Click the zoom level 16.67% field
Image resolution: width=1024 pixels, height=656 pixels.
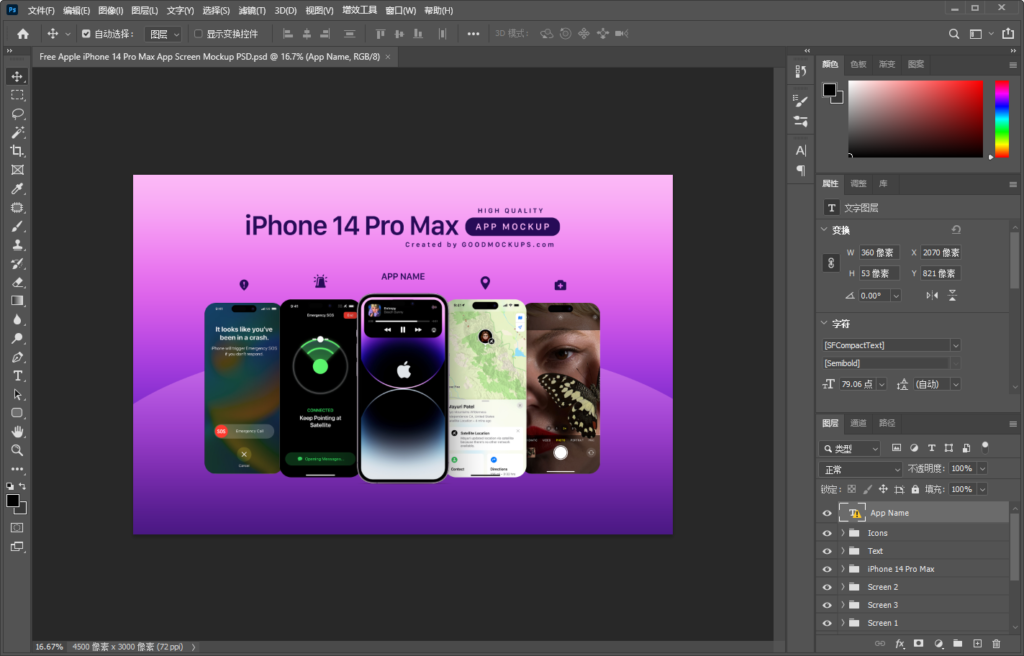[49, 647]
